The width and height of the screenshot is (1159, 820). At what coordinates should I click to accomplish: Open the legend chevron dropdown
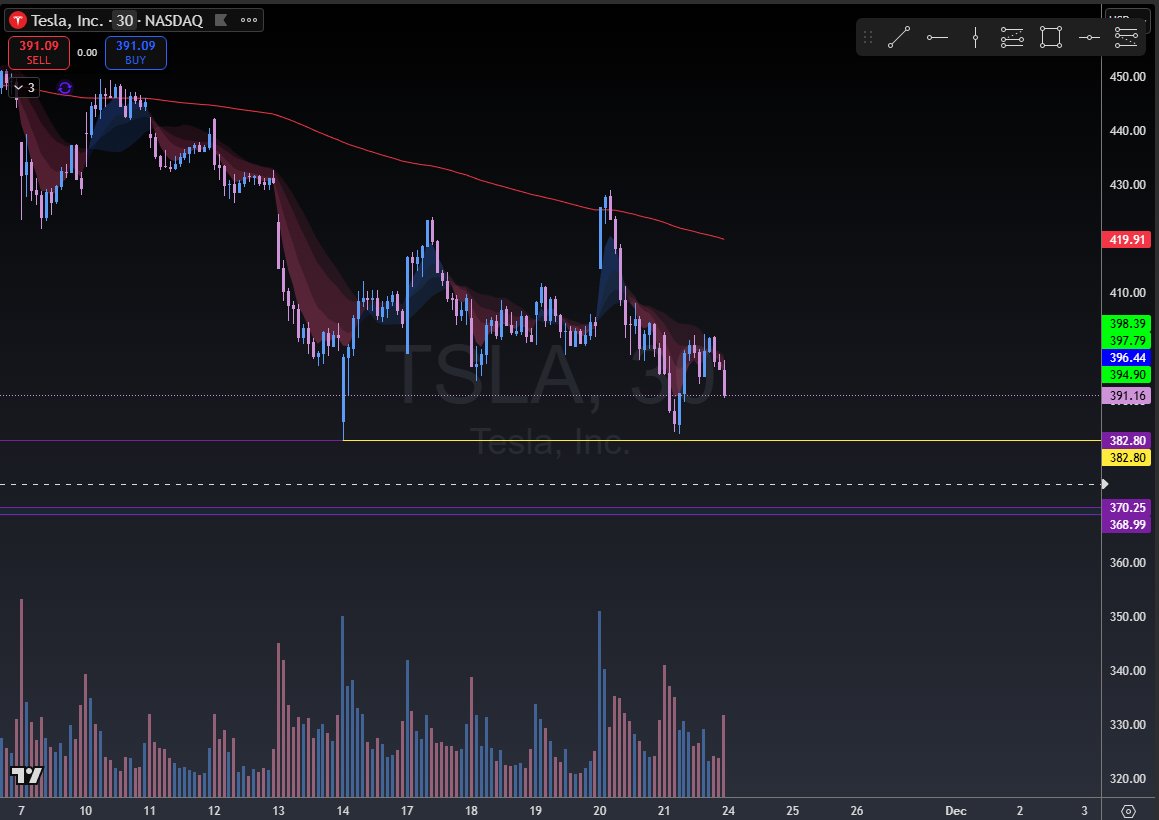click(18, 87)
